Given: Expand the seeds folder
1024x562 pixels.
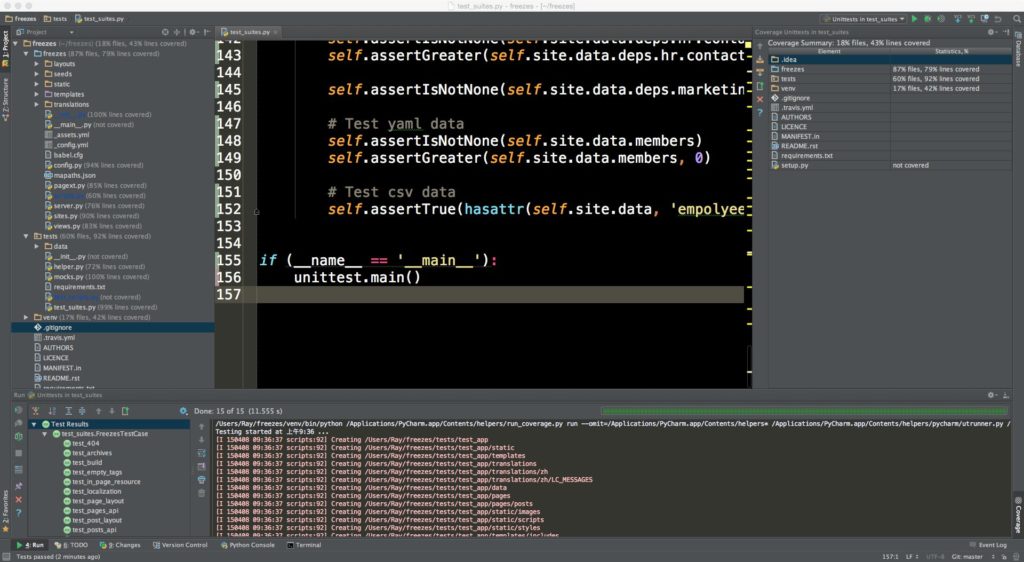Looking at the screenshot, I should click(37, 74).
